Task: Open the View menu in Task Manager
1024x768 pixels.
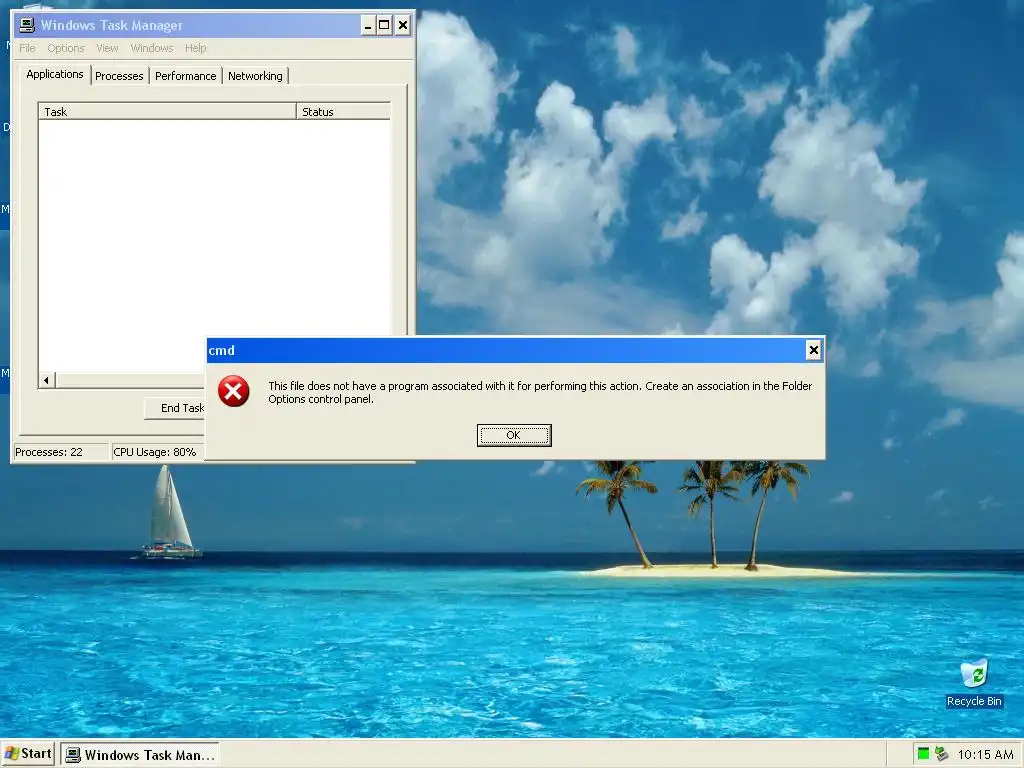Action: (x=107, y=48)
